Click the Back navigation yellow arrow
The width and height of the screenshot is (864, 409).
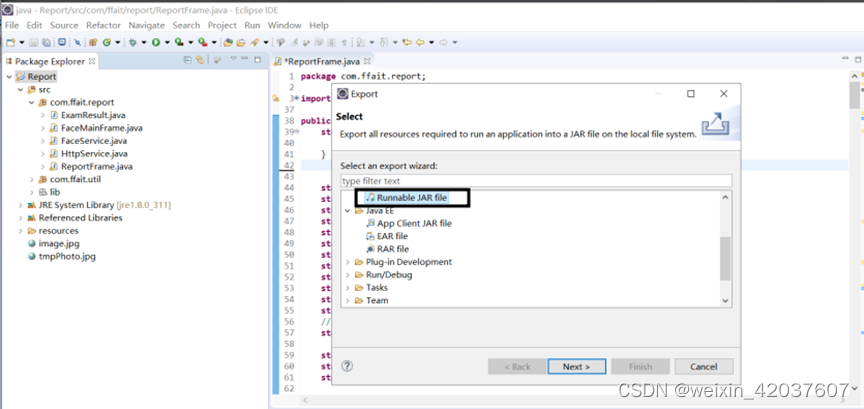pyautogui.click(x=420, y=42)
